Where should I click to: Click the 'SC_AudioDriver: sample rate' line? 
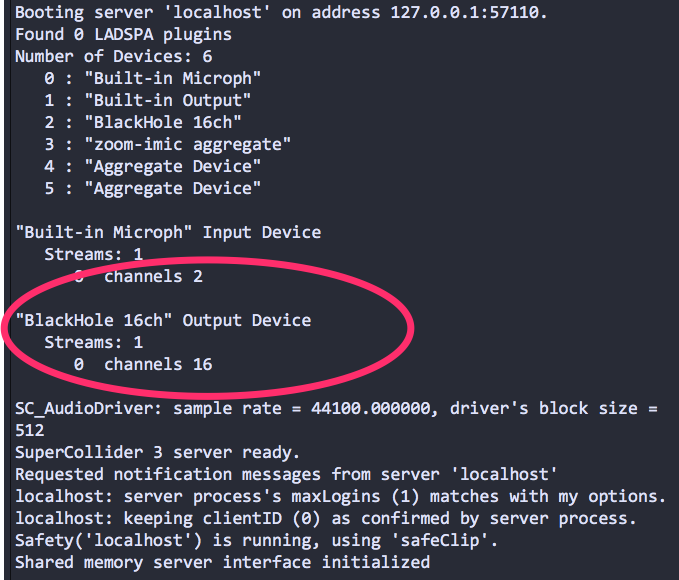click(x=336, y=408)
